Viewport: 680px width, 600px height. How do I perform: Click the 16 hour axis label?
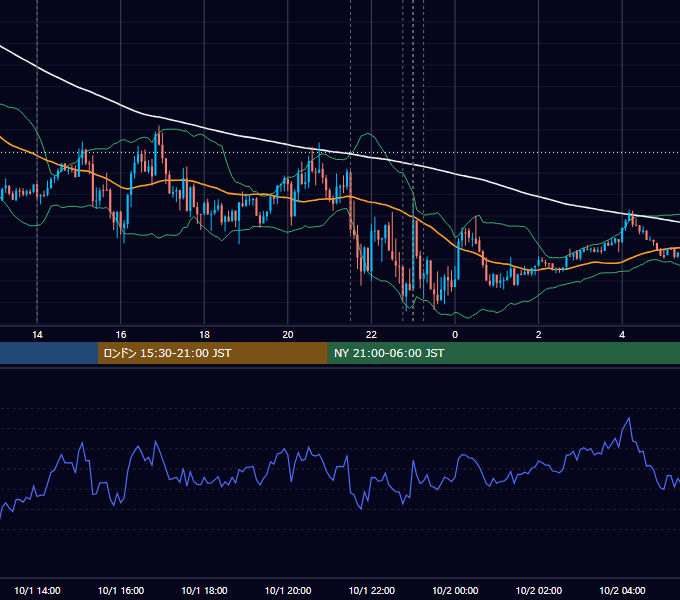(x=121, y=335)
